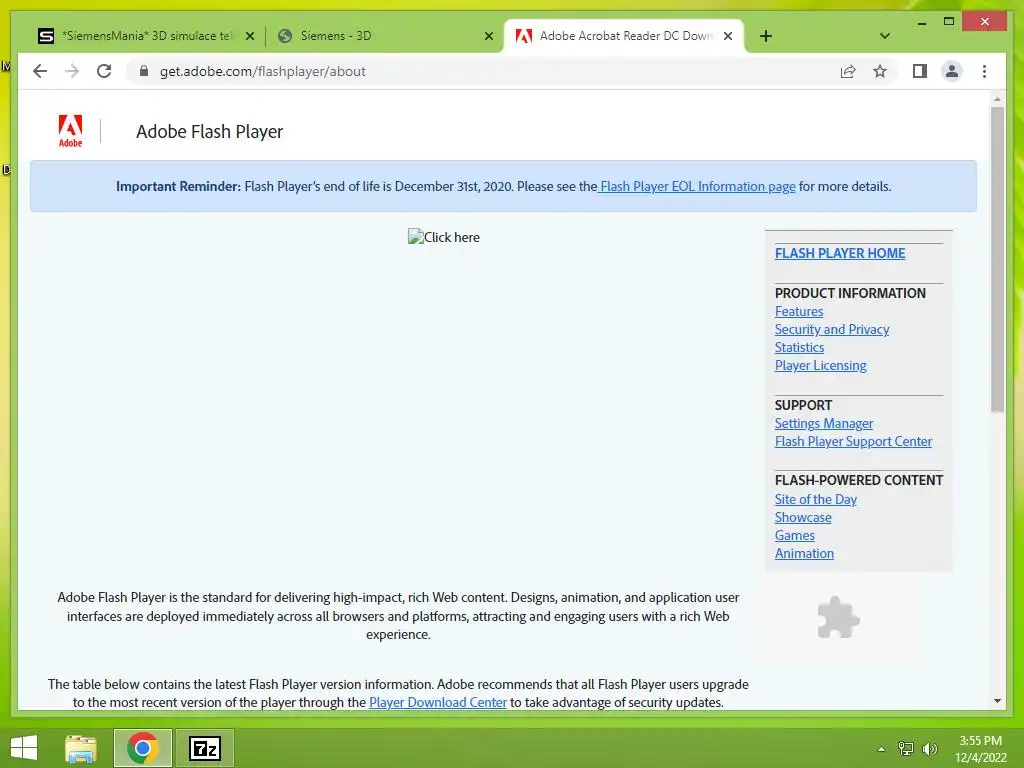The image size is (1024, 768).
Task: Click the 'FLASH-POWERED CONTENT' sidebar heading
Action: [859, 480]
